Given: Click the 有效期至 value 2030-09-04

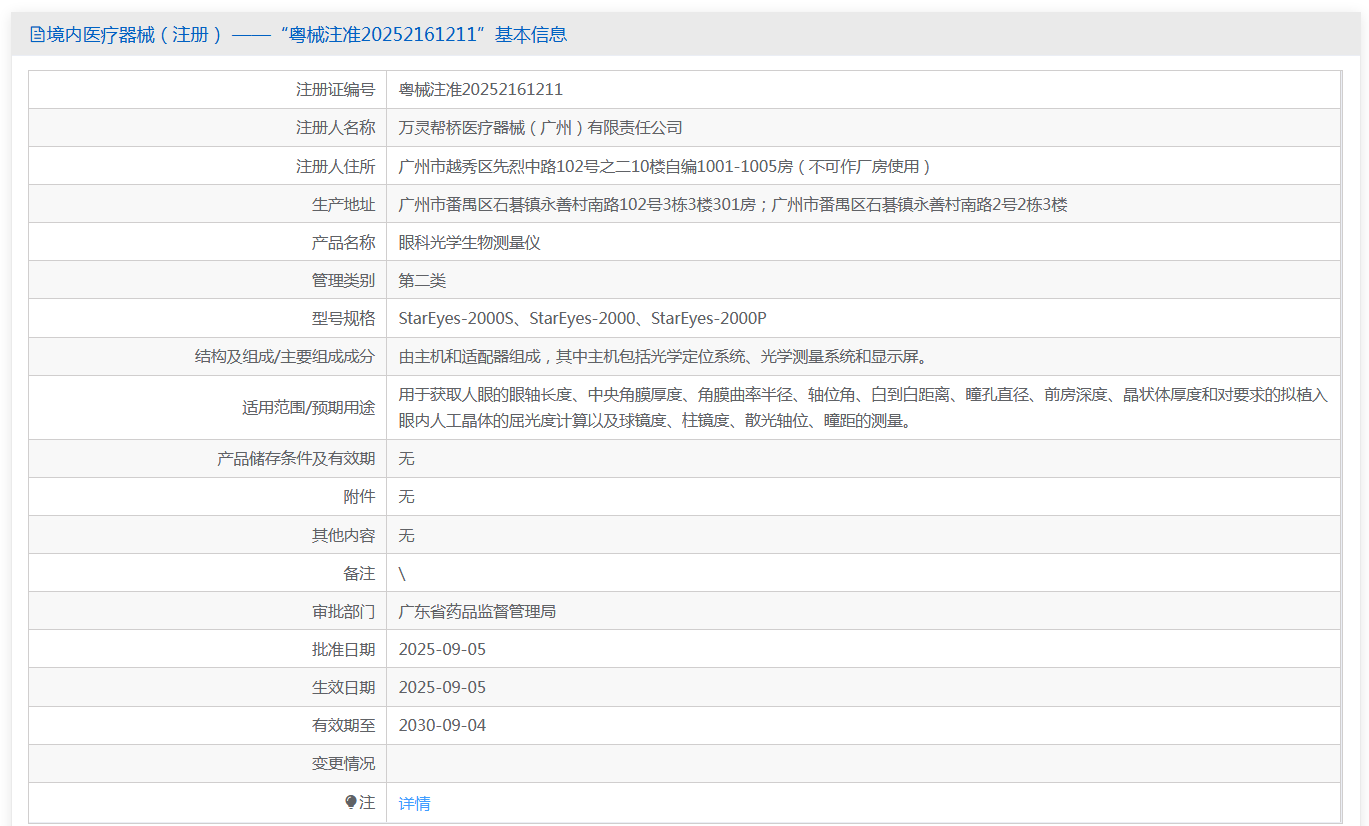Looking at the screenshot, I should (x=442, y=725).
